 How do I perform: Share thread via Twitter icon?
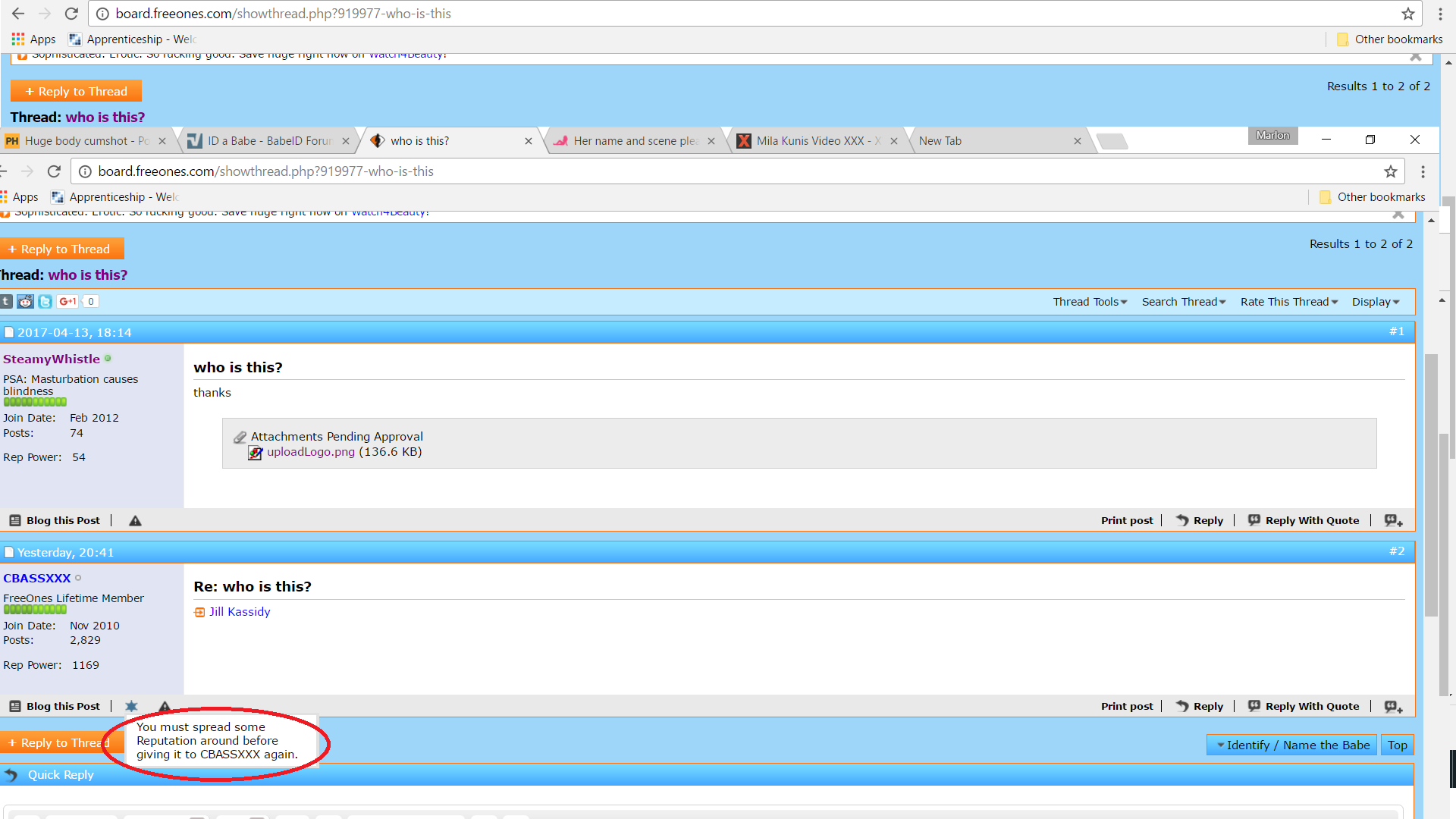(x=45, y=302)
